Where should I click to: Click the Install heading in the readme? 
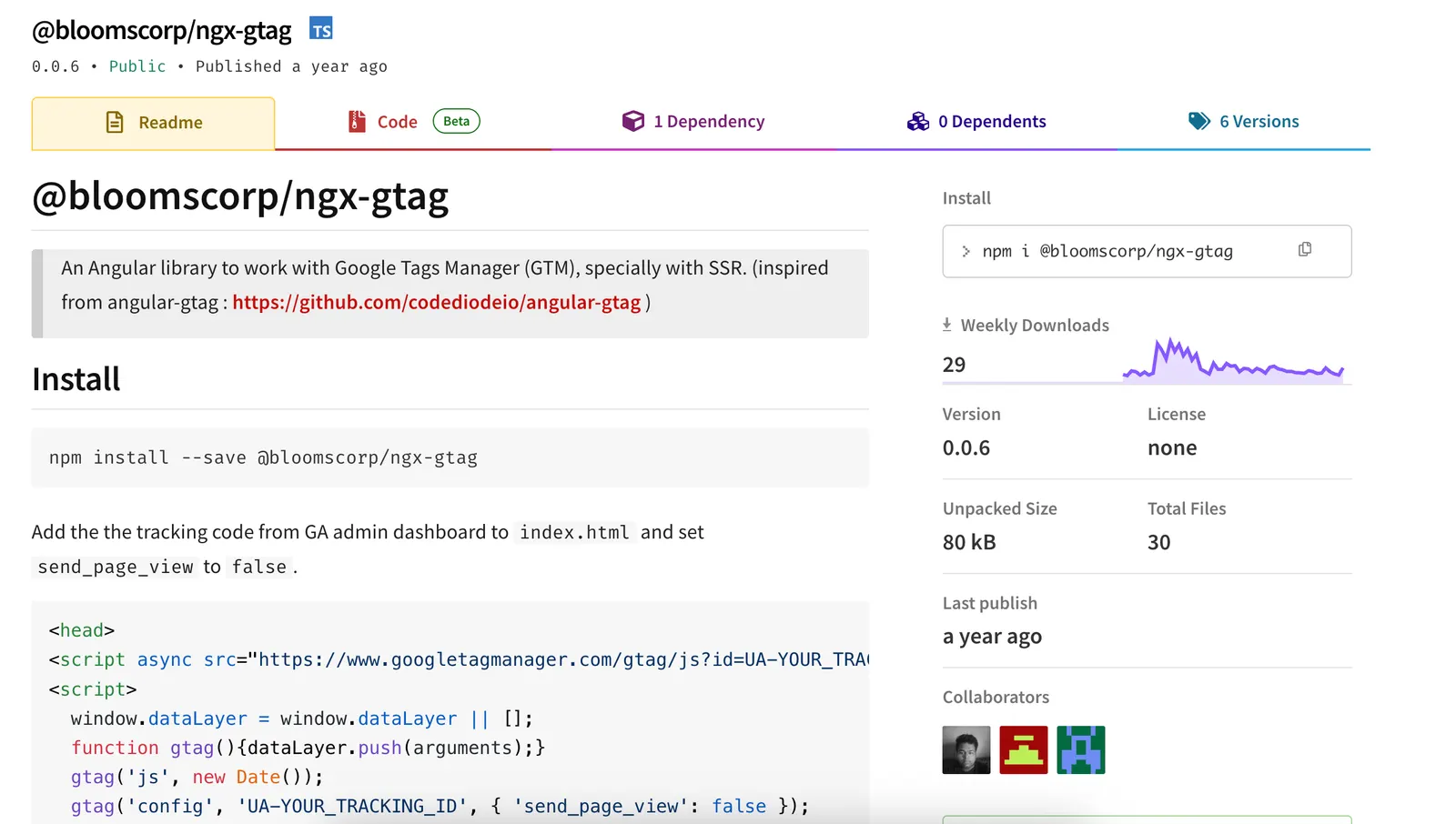click(x=76, y=379)
